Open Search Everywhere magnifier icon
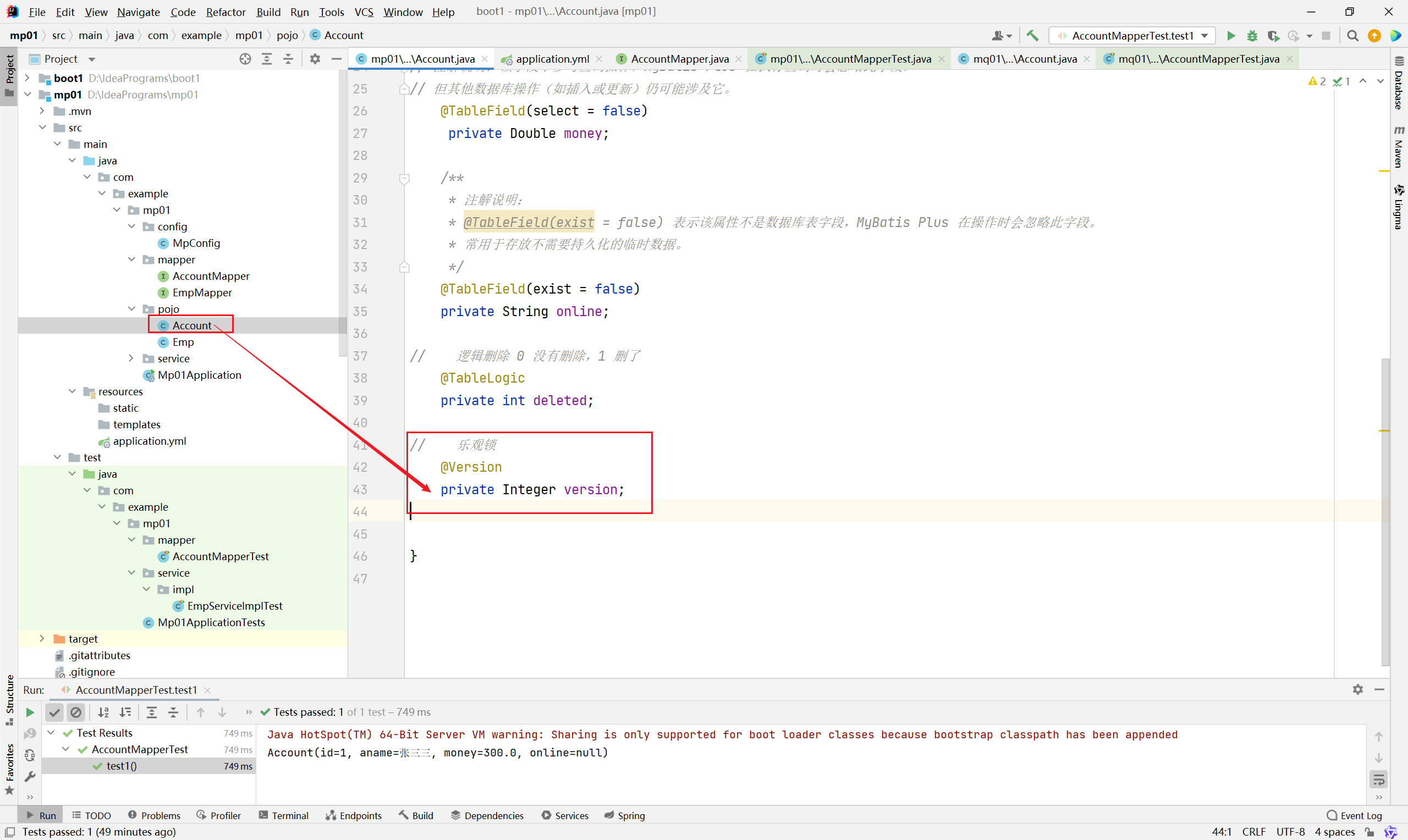This screenshot has height=840, width=1408. coord(1352,36)
